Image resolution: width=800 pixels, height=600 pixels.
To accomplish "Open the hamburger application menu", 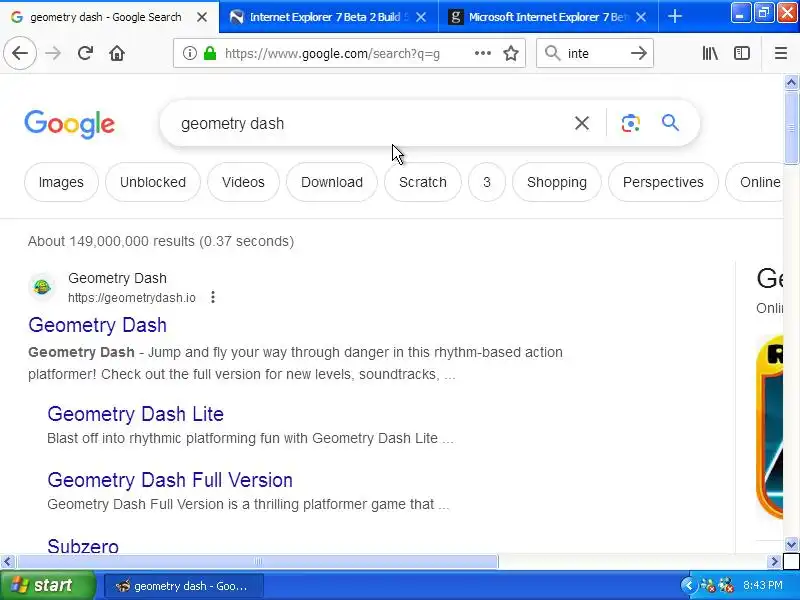I will pos(781,53).
